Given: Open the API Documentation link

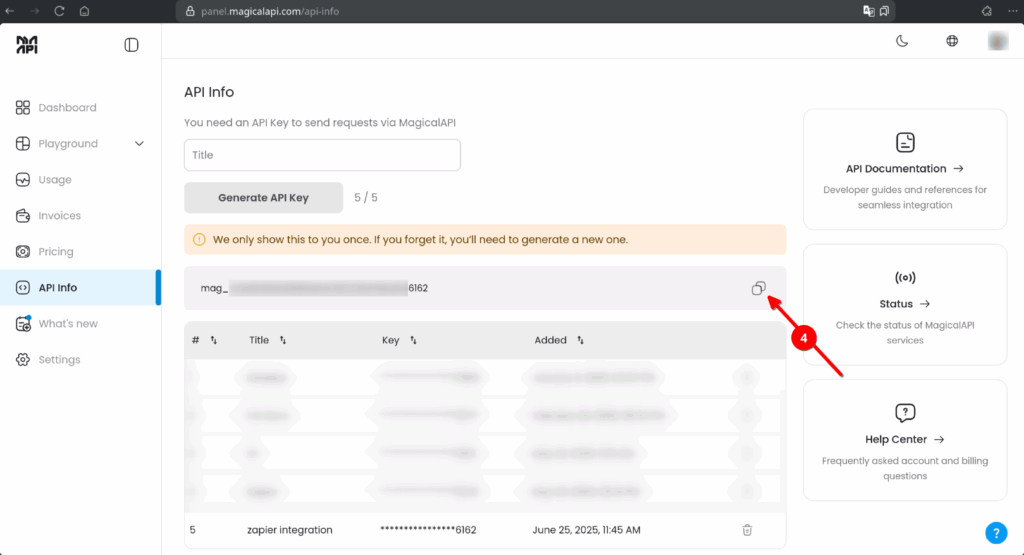Looking at the screenshot, I should point(904,168).
